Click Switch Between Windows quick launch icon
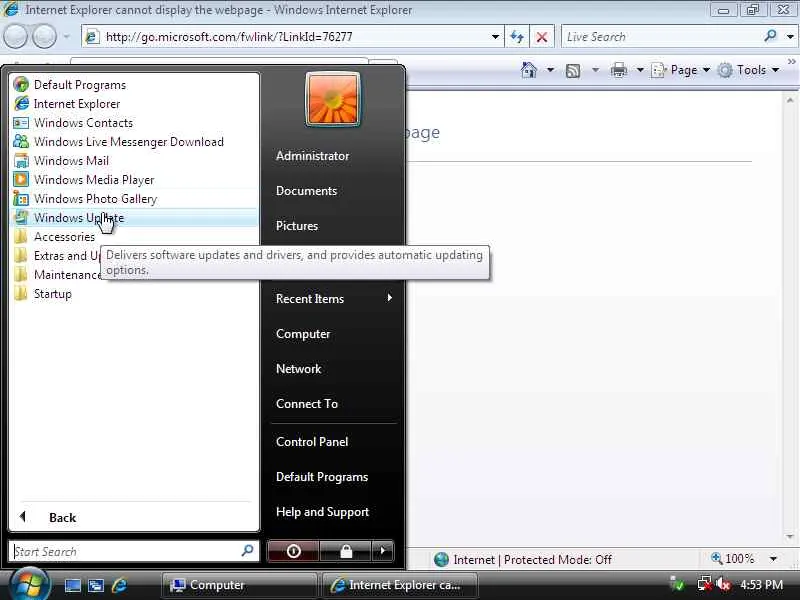The image size is (800, 600). (x=96, y=585)
